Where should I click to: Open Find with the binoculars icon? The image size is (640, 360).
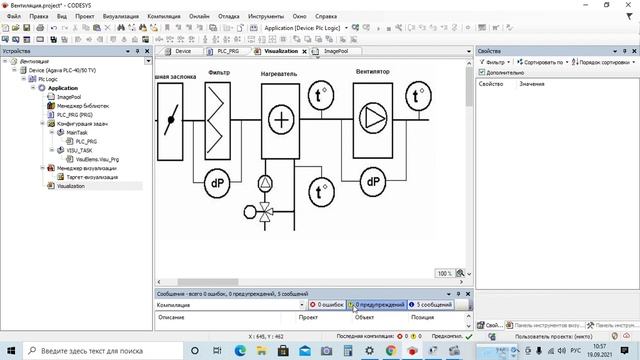point(121,28)
